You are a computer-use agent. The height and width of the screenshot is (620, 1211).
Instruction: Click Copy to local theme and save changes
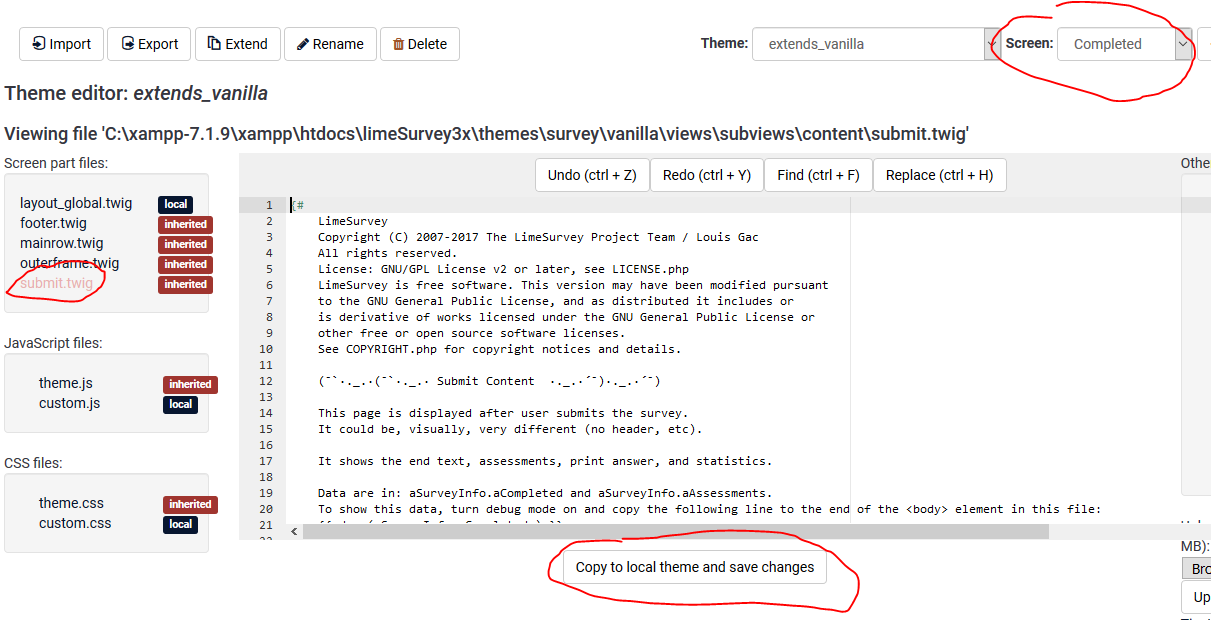[694, 567]
